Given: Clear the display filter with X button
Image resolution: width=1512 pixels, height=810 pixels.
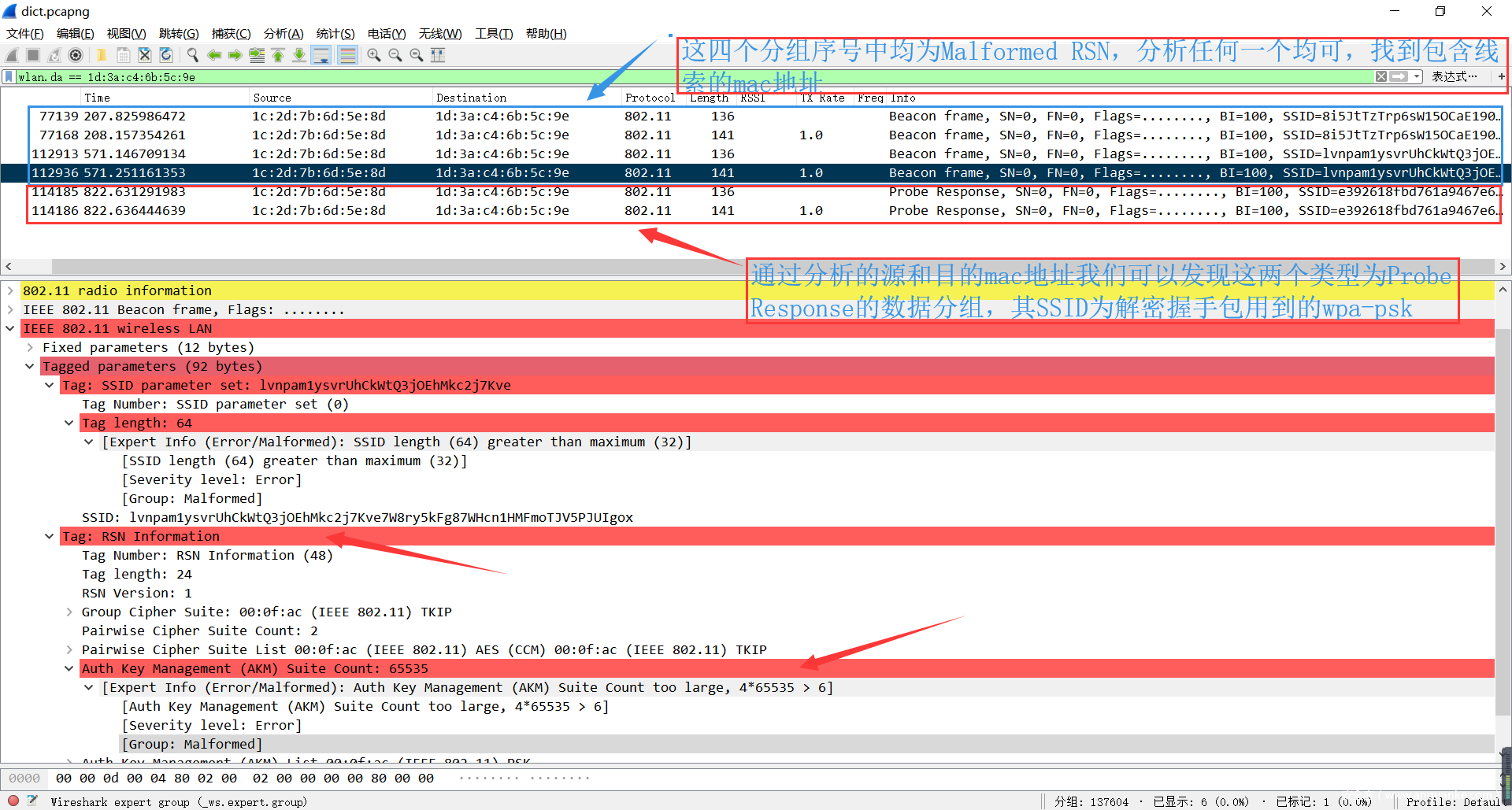Looking at the screenshot, I should click(1381, 76).
